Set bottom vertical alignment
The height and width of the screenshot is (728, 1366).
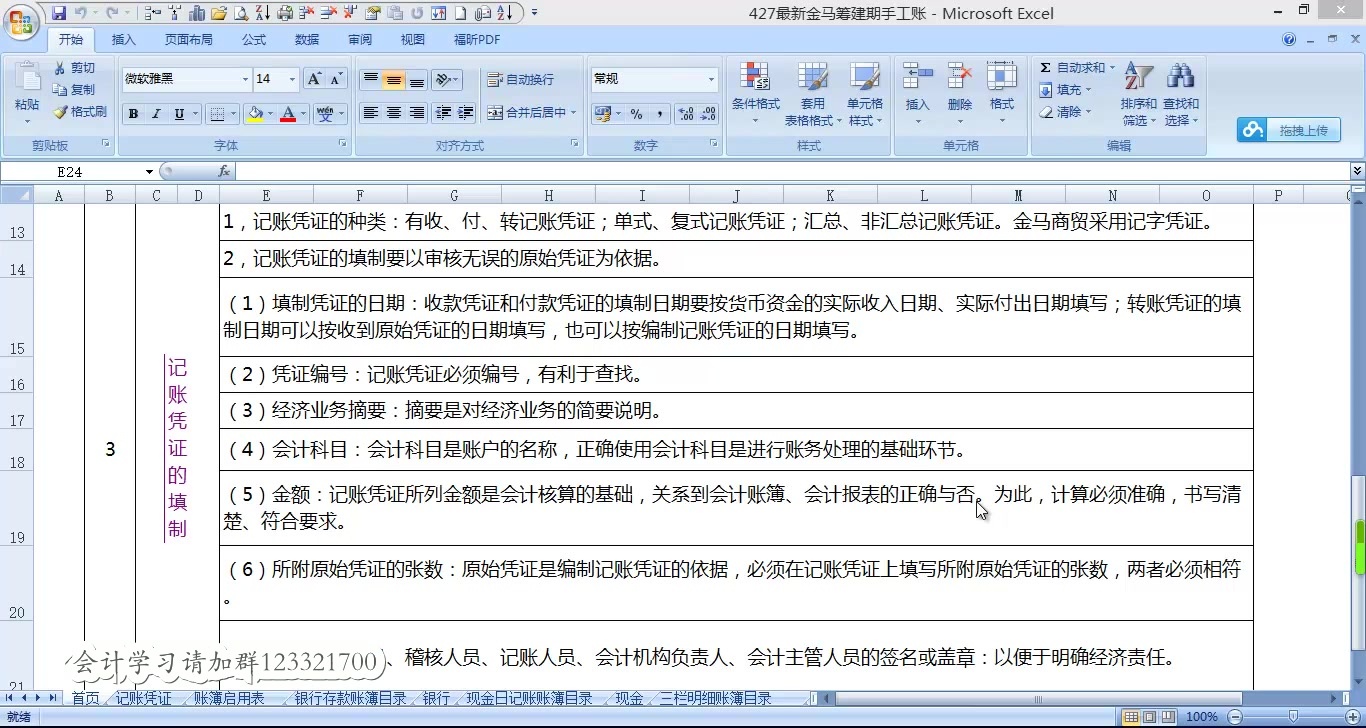(417, 80)
